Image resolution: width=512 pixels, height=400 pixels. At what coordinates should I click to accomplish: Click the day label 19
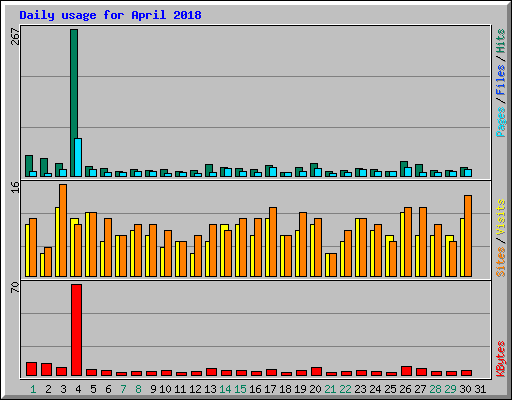[300, 389]
